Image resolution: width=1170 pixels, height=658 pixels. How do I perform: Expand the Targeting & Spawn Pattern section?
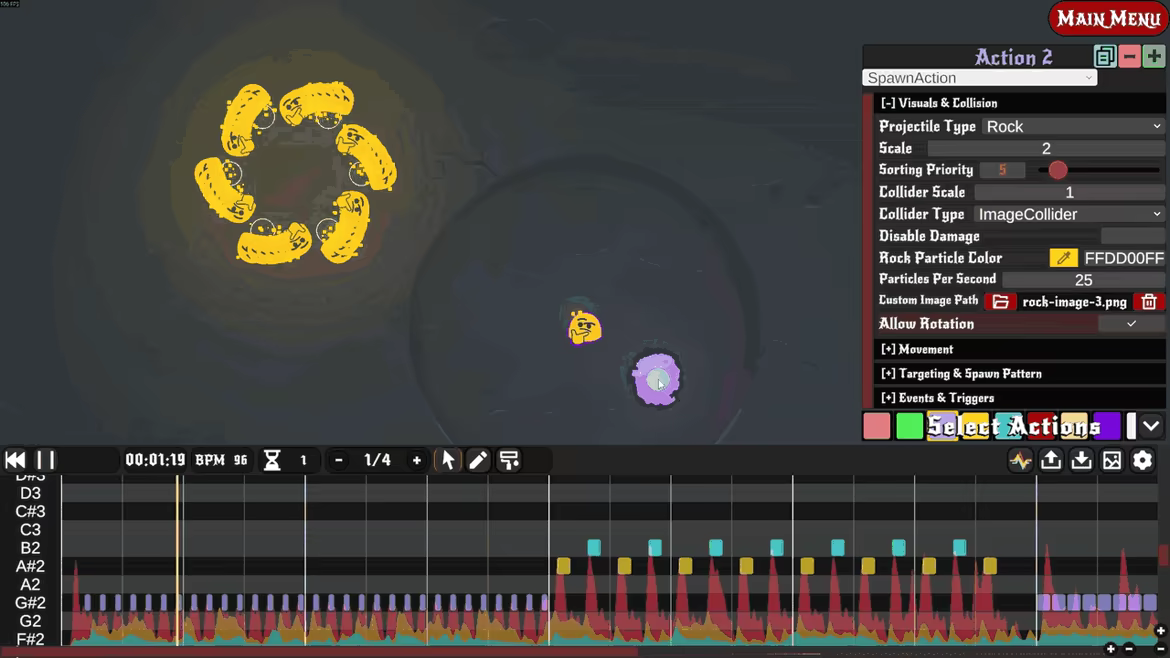click(1019, 374)
